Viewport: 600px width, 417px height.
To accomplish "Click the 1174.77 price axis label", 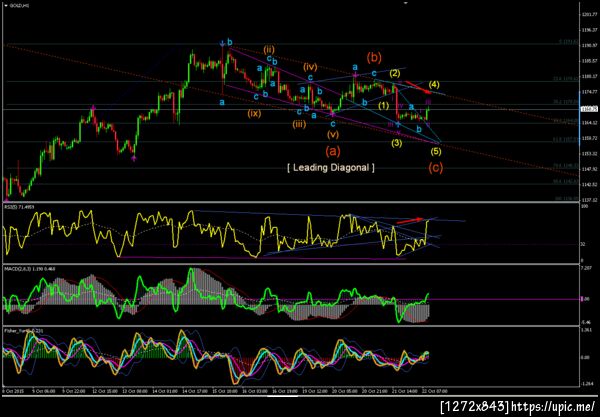I will [x=590, y=92].
